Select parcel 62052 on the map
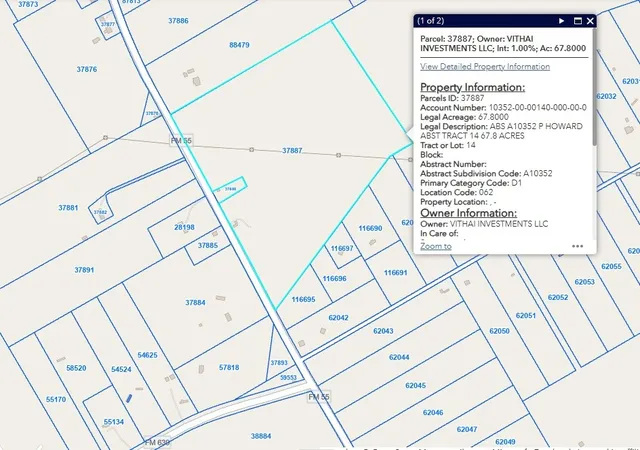The height and width of the screenshot is (450, 640). (x=558, y=298)
